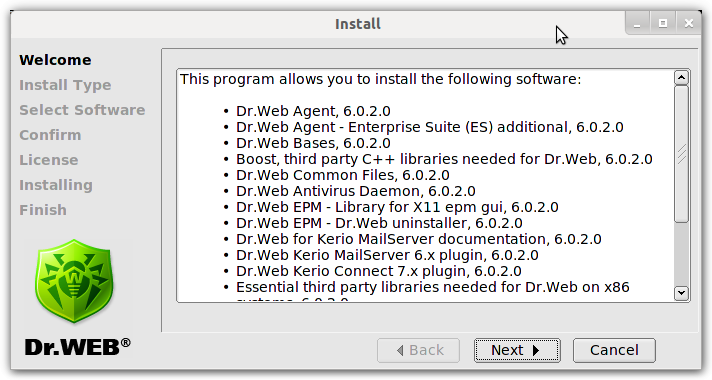Viewport: 712px width, 380px height.
Task: Click the Dr.Web Antivirus Daemon list entry
Action: click(356, 191)
